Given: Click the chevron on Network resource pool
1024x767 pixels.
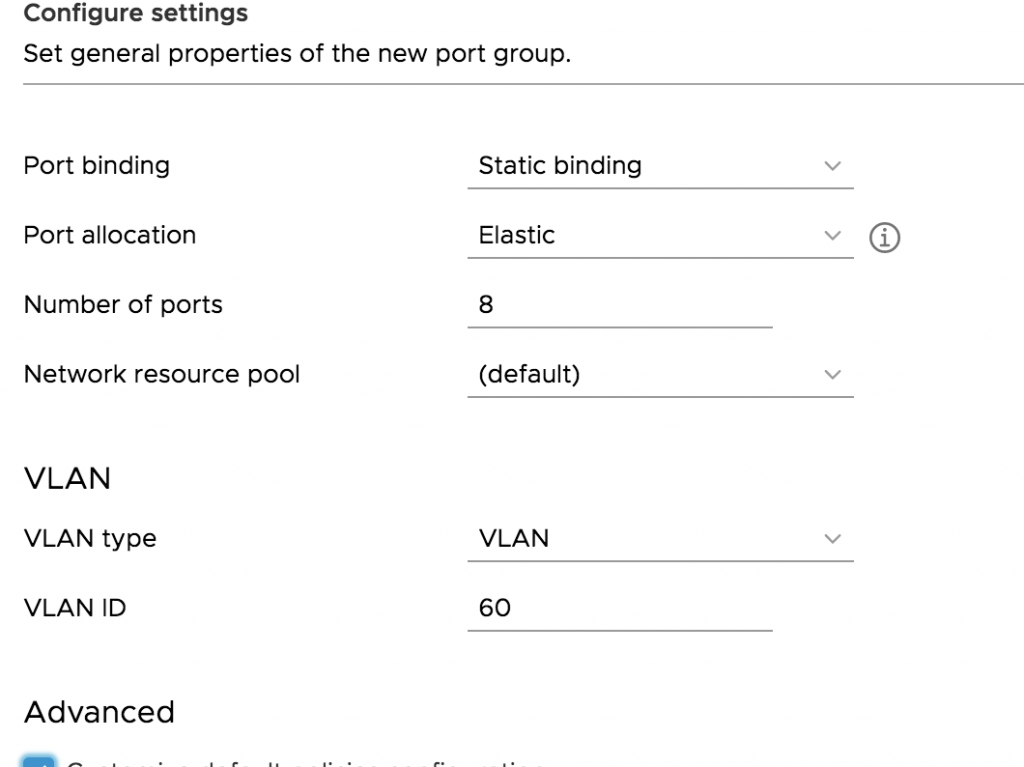Looking at the screenshot, I should (832, 374).
